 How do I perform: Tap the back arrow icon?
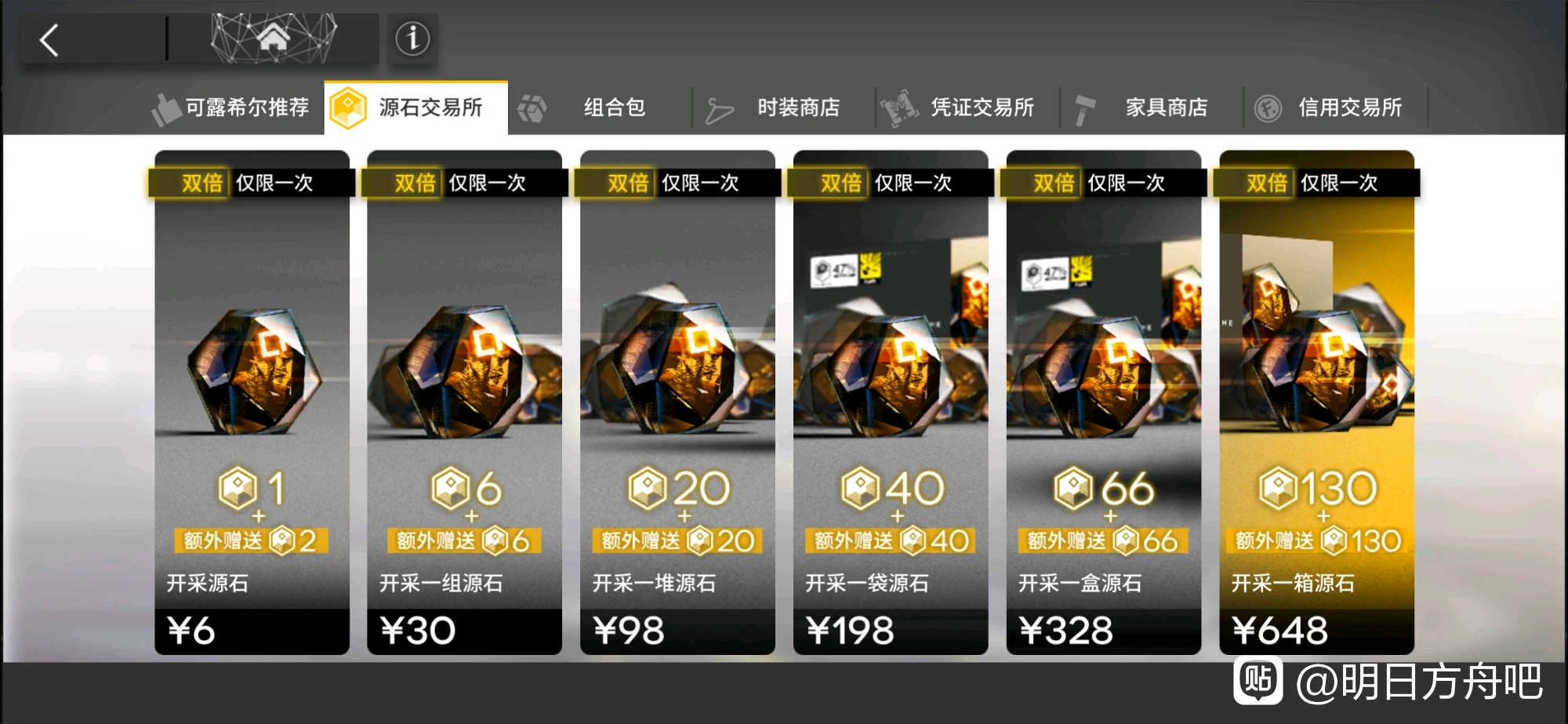click(49, 40)
